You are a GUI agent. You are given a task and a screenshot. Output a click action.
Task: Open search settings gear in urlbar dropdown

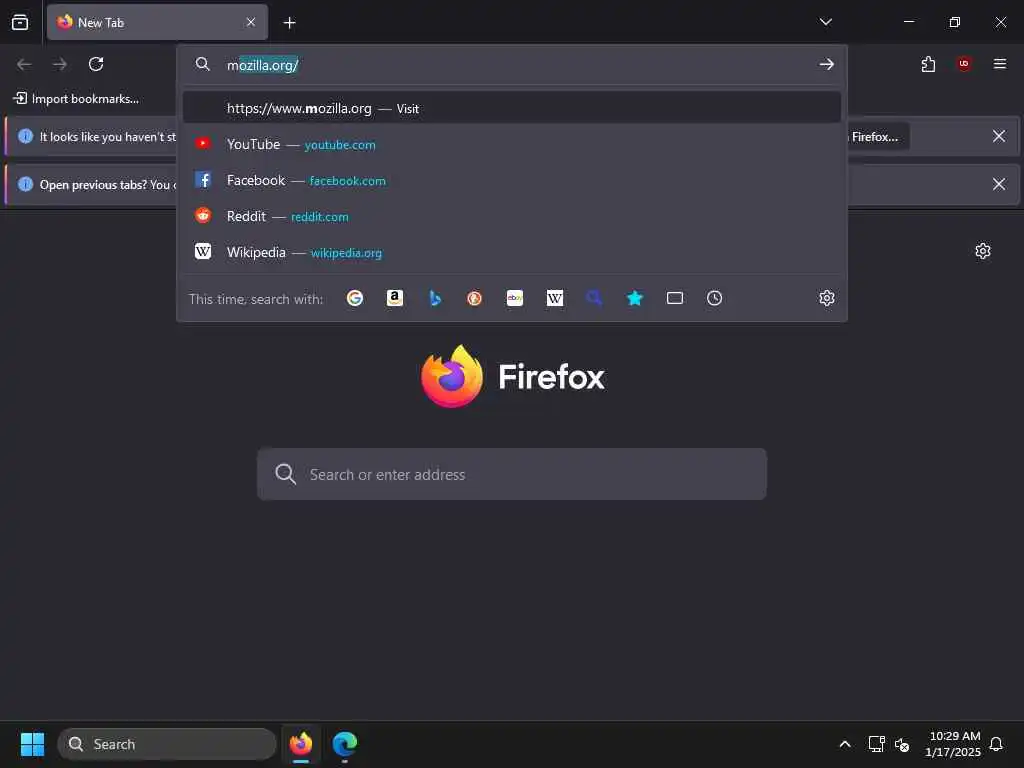[x=827, y=298]
